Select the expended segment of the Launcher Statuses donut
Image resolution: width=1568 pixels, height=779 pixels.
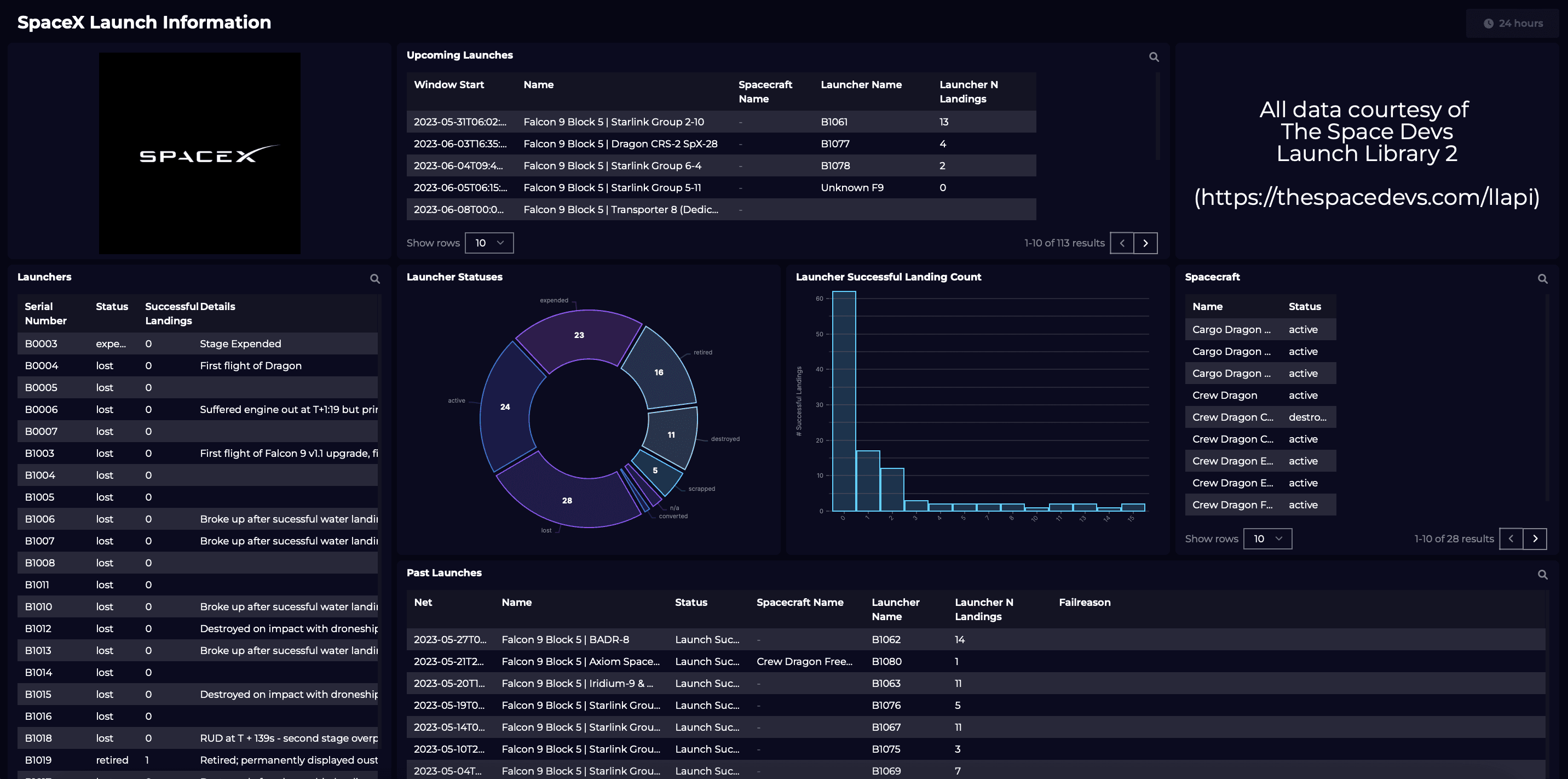(x=578, y=335)
